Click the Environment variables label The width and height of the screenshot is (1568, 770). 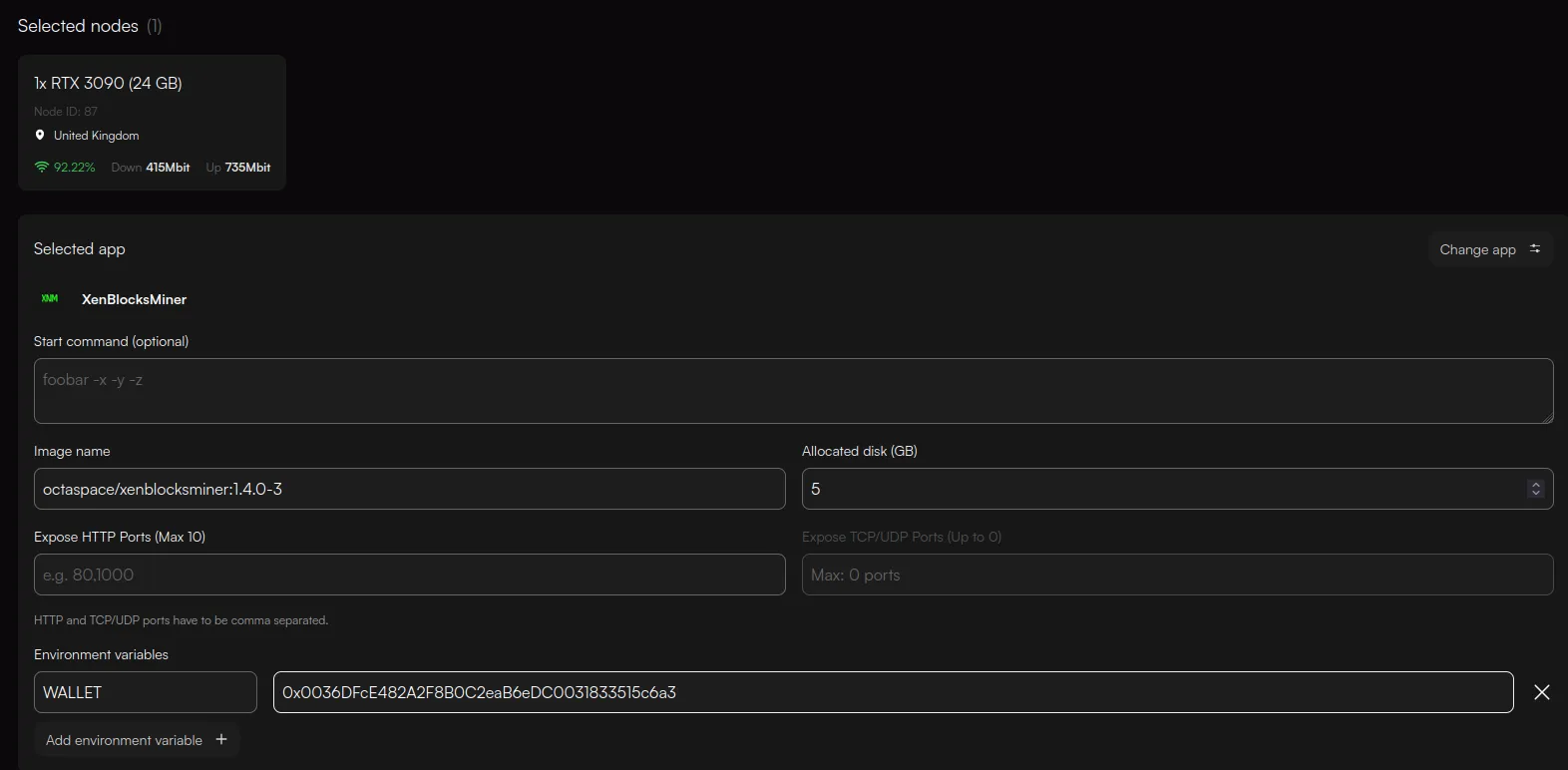tap(101, 654)
